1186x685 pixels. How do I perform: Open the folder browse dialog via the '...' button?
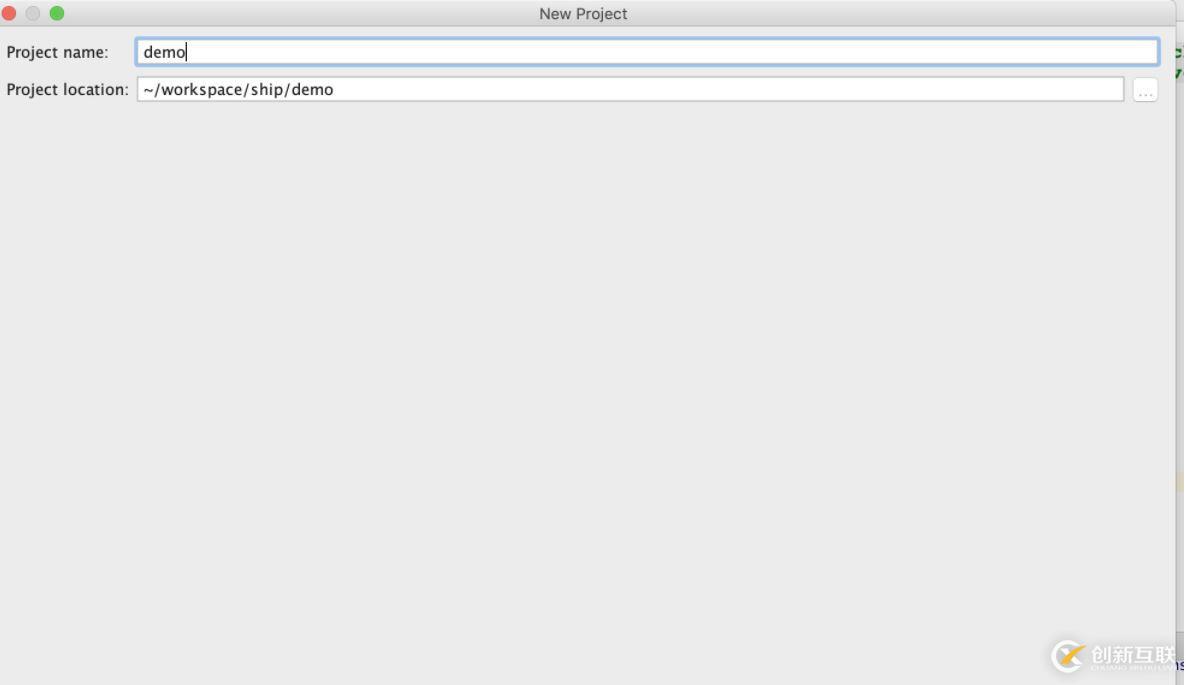[1146, 89]
